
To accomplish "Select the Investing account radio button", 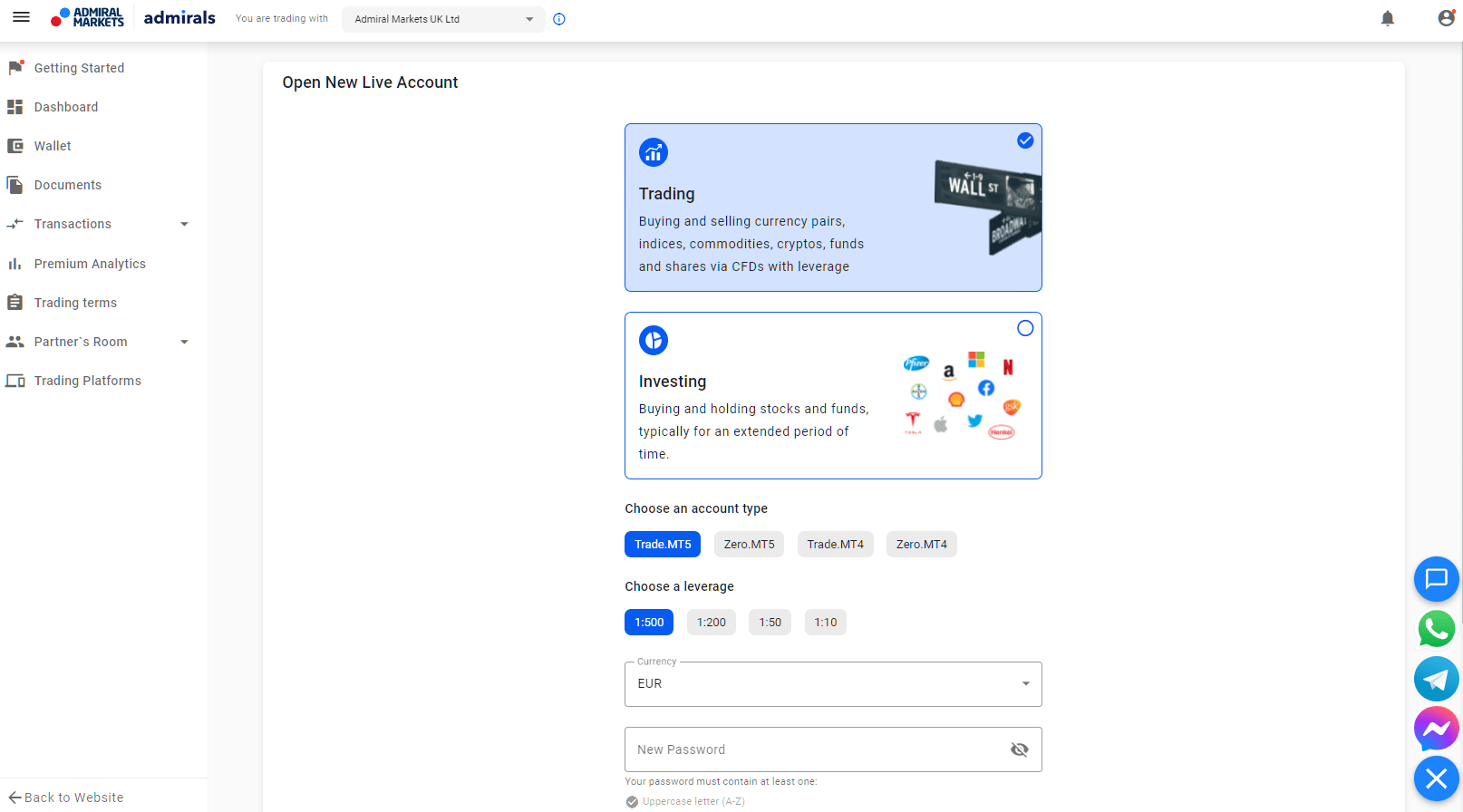I will [x=1025, y=328].
